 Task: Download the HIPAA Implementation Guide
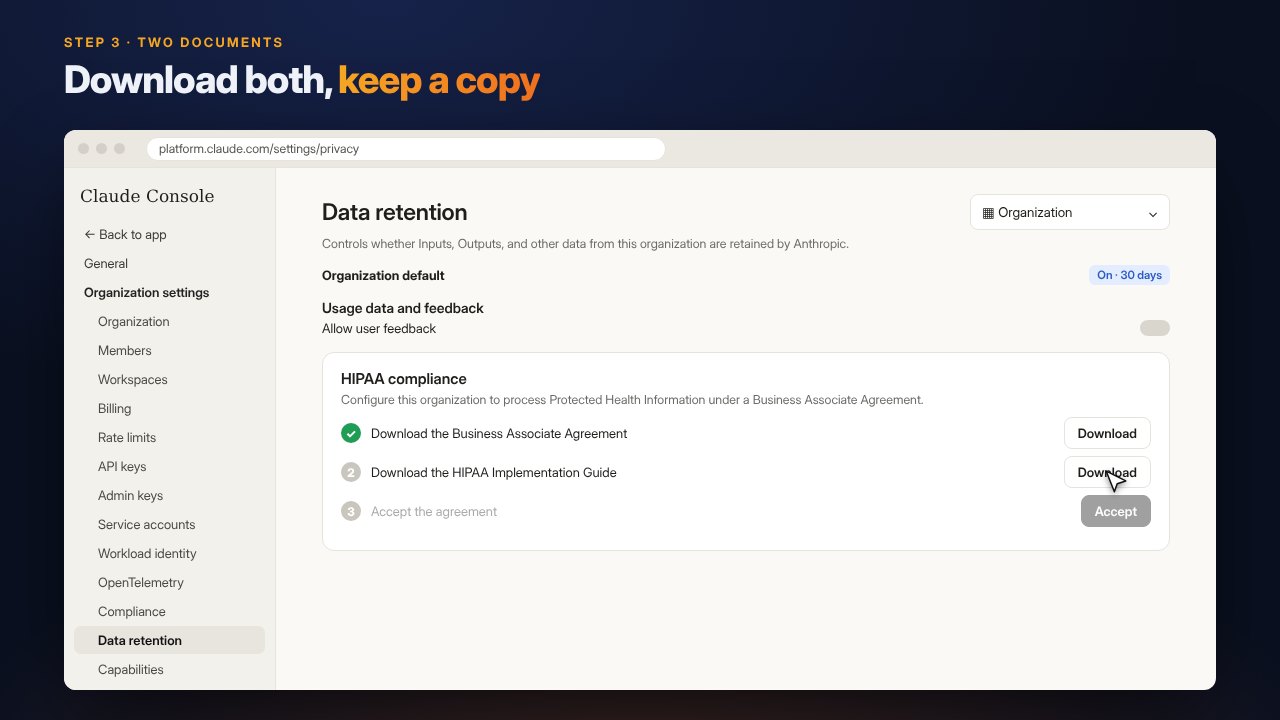click(x=1107, y=472)
